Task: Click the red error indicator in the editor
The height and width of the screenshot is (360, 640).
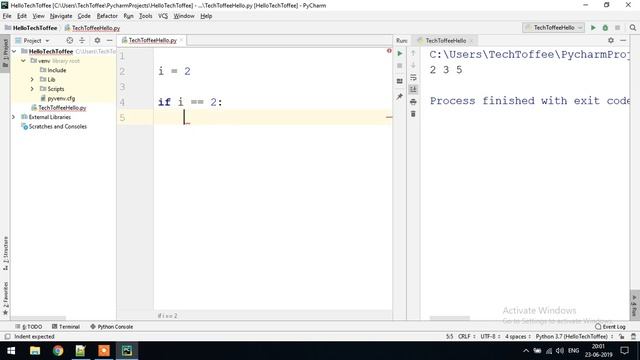Action: 389,51
